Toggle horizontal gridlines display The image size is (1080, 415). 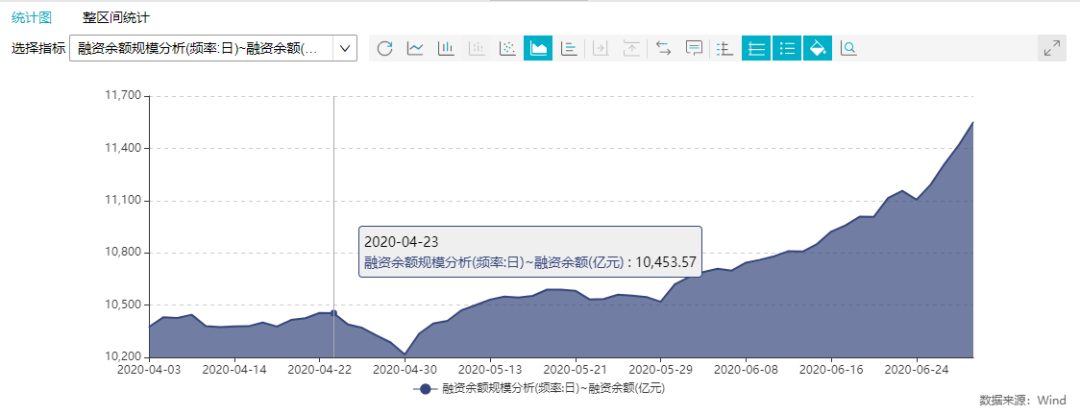coord(756,48)
